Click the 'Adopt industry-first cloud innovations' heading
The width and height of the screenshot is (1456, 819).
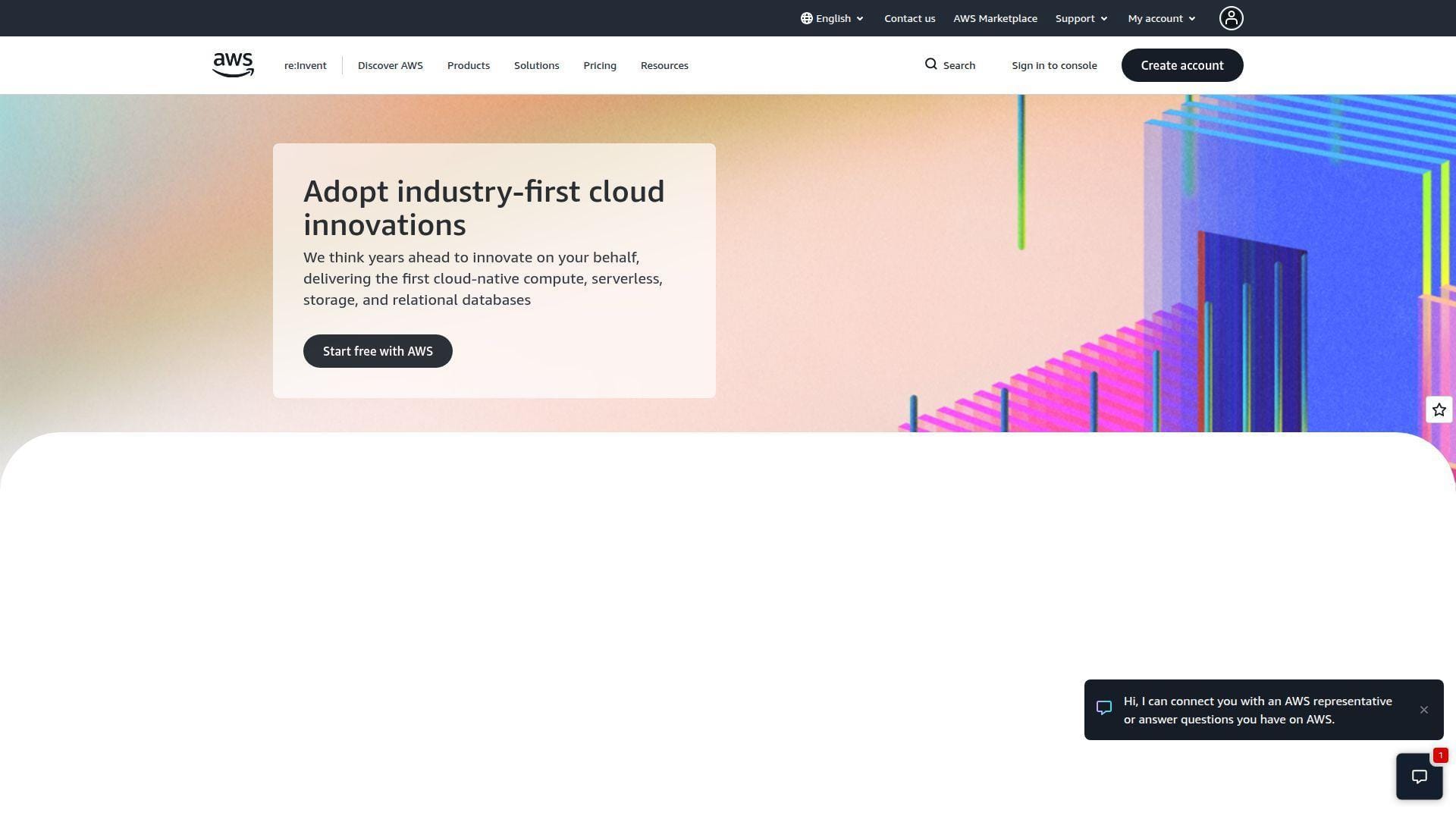coord(484,208)
